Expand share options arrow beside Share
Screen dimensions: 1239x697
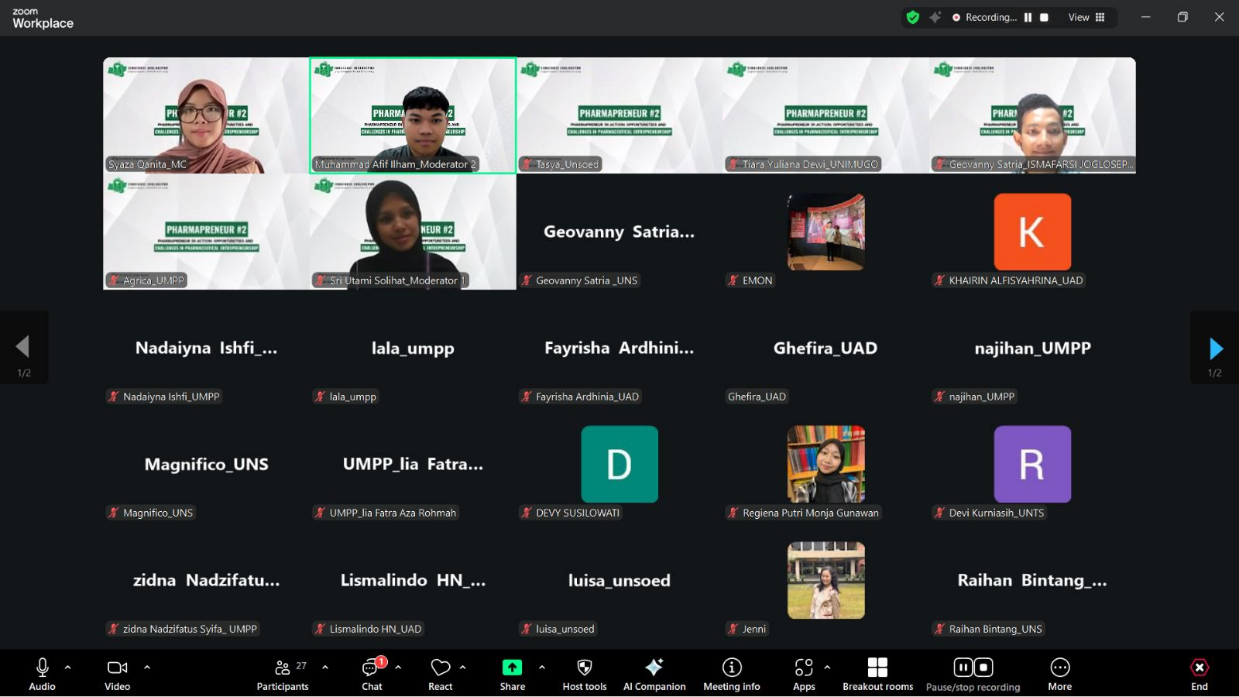click(542, 667)
